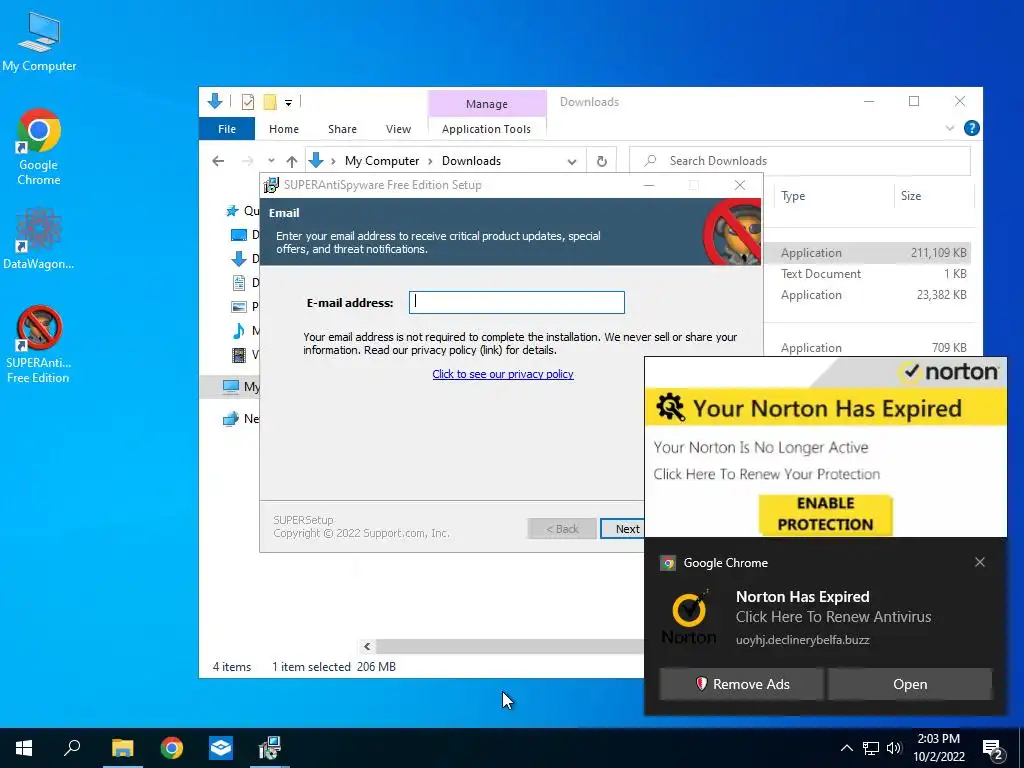Open network status tray icon
Viewport: 1024px width, 768px height.
coord(871,748)
